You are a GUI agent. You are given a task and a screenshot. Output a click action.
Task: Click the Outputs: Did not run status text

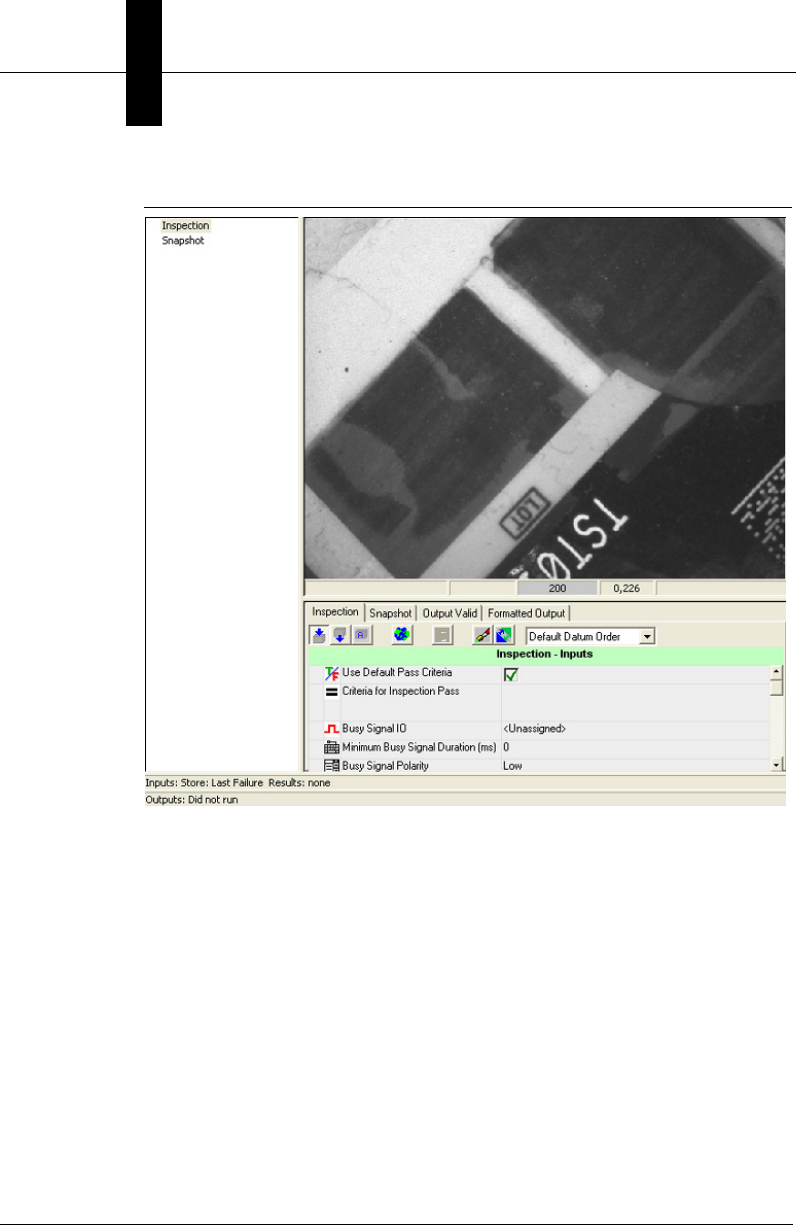point(192,801)
